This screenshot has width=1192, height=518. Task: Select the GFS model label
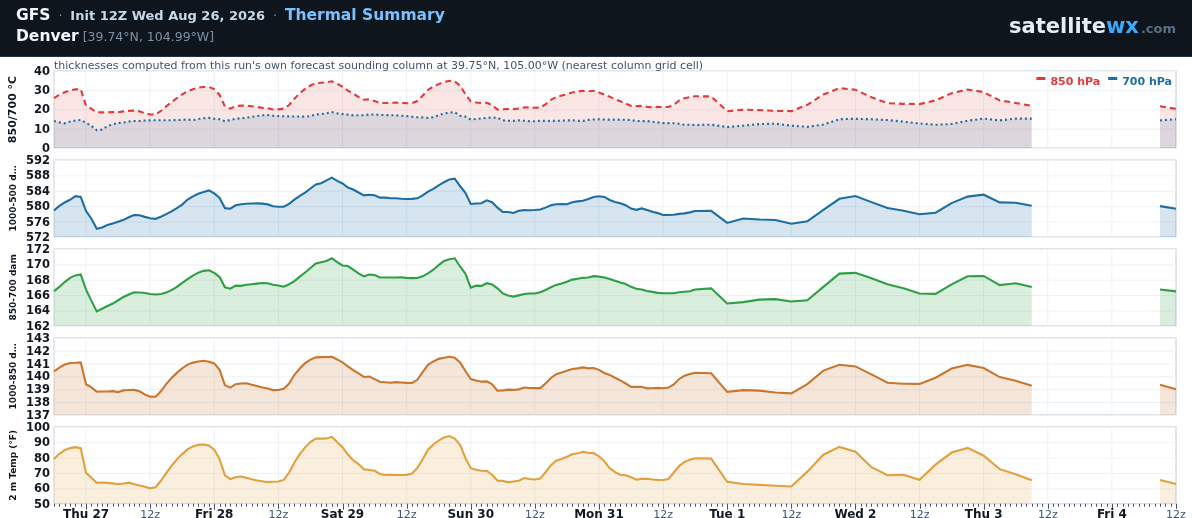33,15
